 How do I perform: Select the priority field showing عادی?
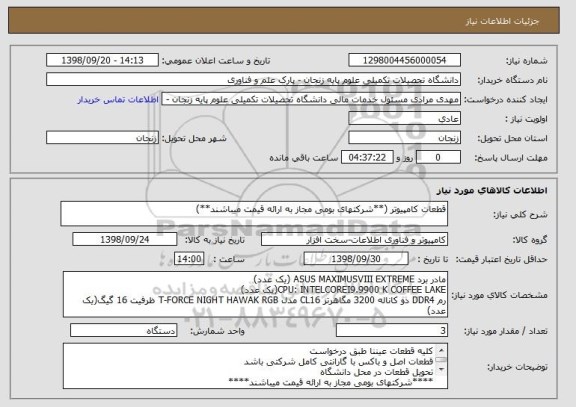coord(404,119)
